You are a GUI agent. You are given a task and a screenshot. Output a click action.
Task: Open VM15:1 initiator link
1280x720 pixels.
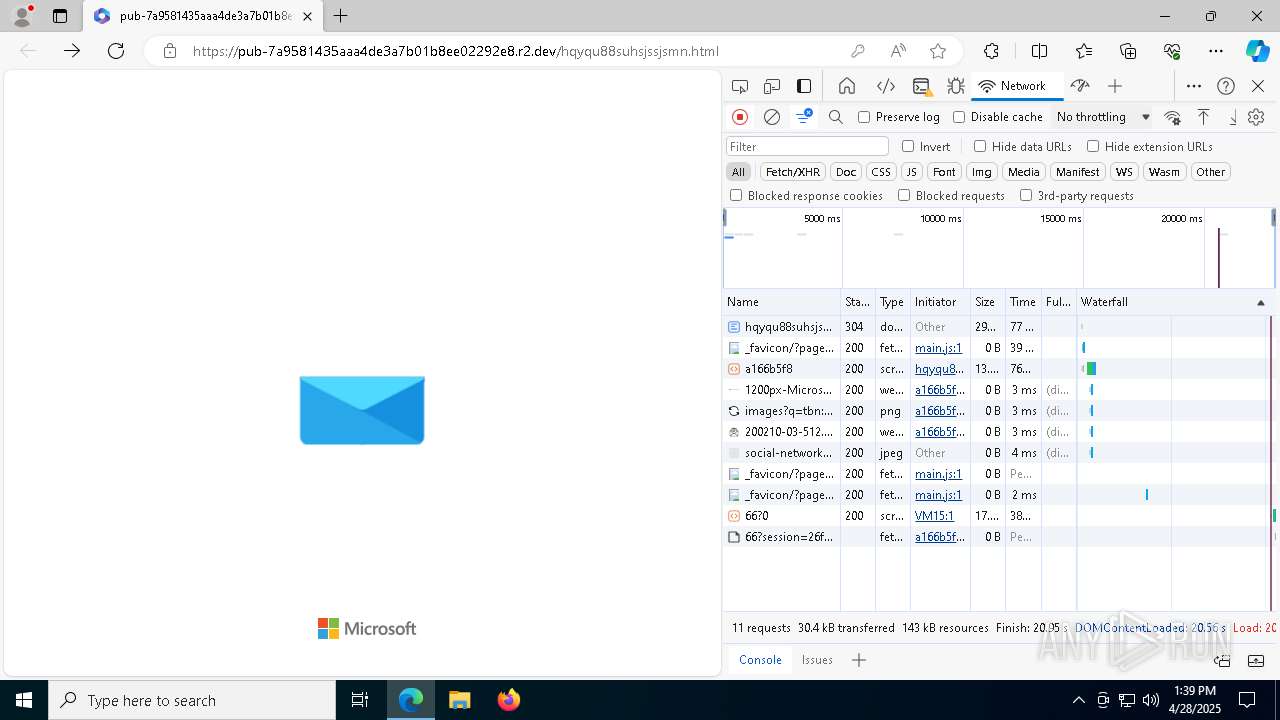934,516
